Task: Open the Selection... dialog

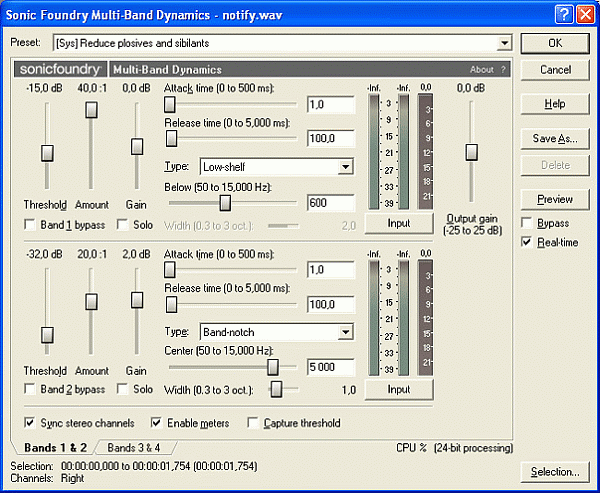Action: [555, 472]
